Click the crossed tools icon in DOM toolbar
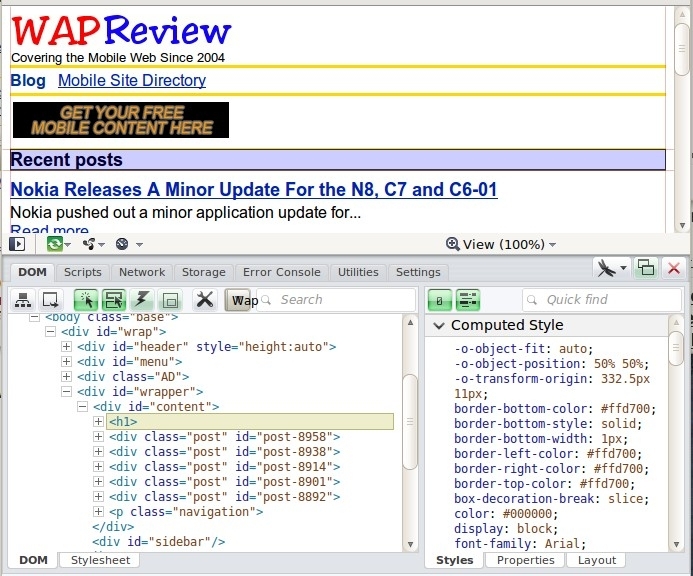Image resolution: width=693 pixels, height=576 pixels. pyautogui.click(x=205, y=300)
